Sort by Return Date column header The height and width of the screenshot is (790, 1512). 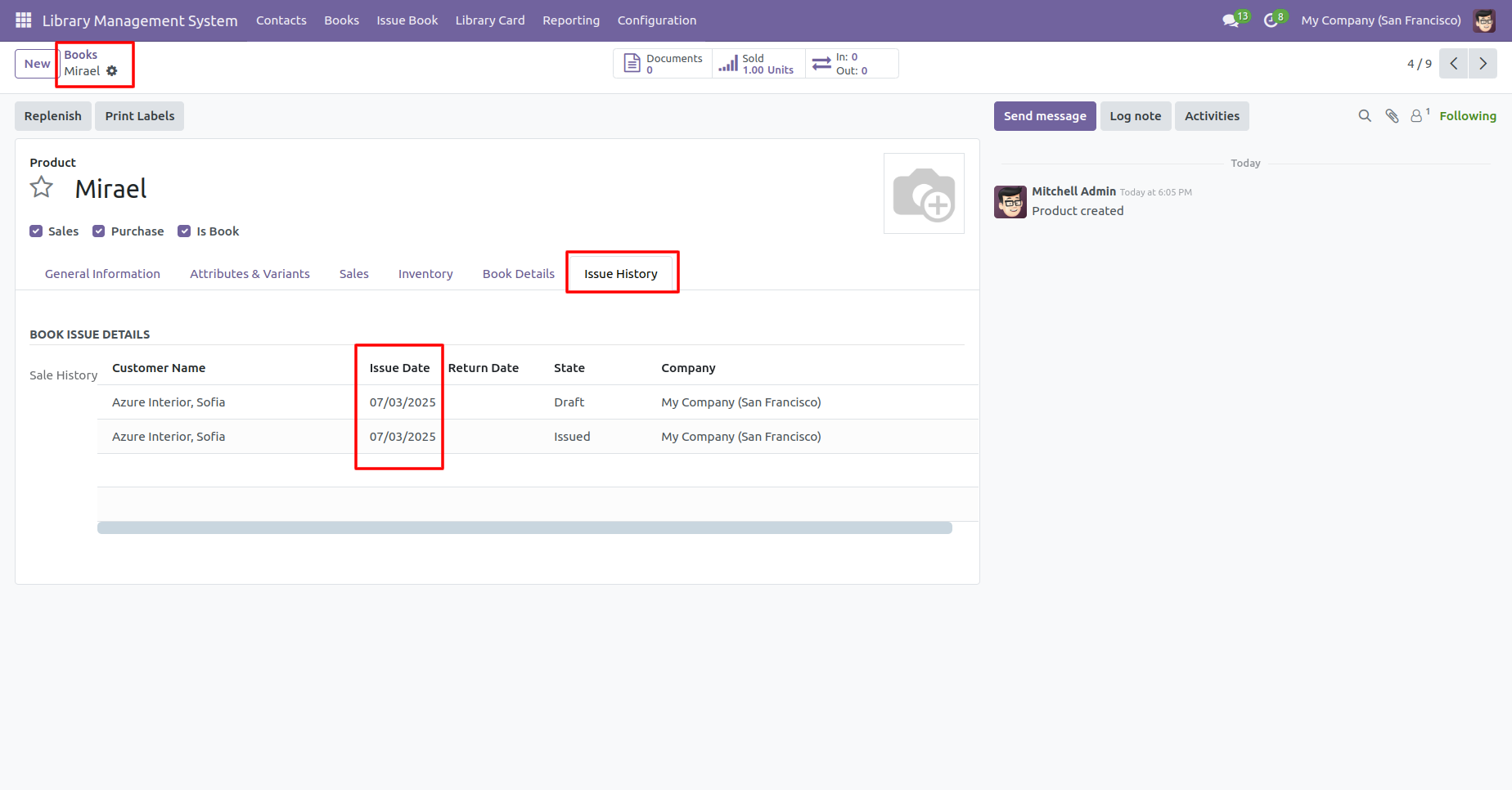[484, 368]
